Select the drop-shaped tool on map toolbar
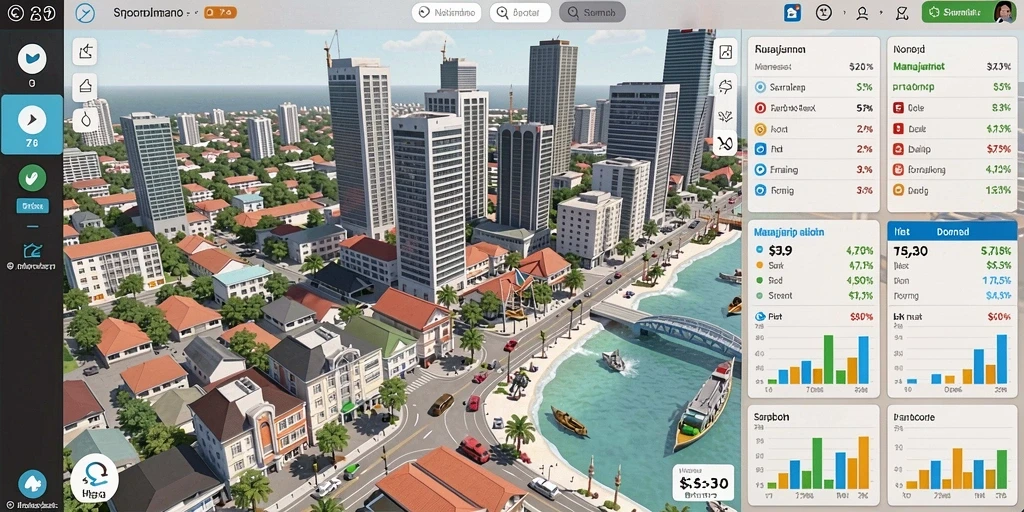The width and height of the screenshot is (1024, 512). point(85,120)
